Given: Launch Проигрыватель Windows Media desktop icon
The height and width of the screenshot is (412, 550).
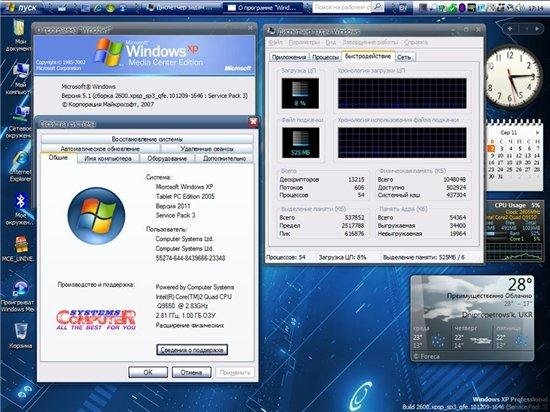Looking at the screenshot, I should pos(18,296).
